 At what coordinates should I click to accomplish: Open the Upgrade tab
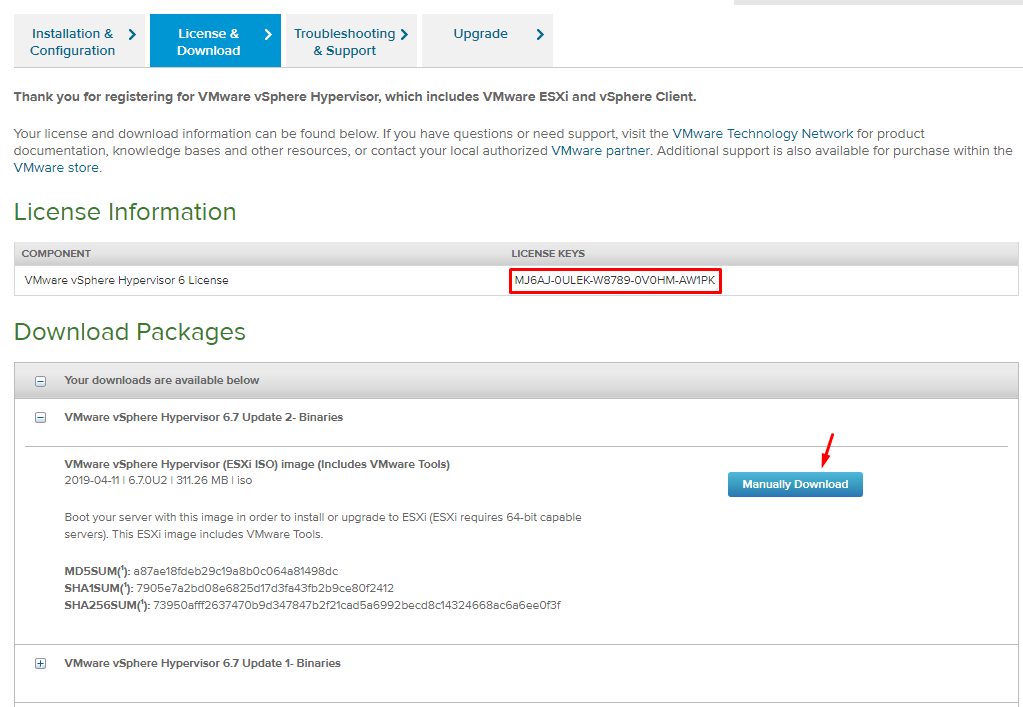(487, 41)
